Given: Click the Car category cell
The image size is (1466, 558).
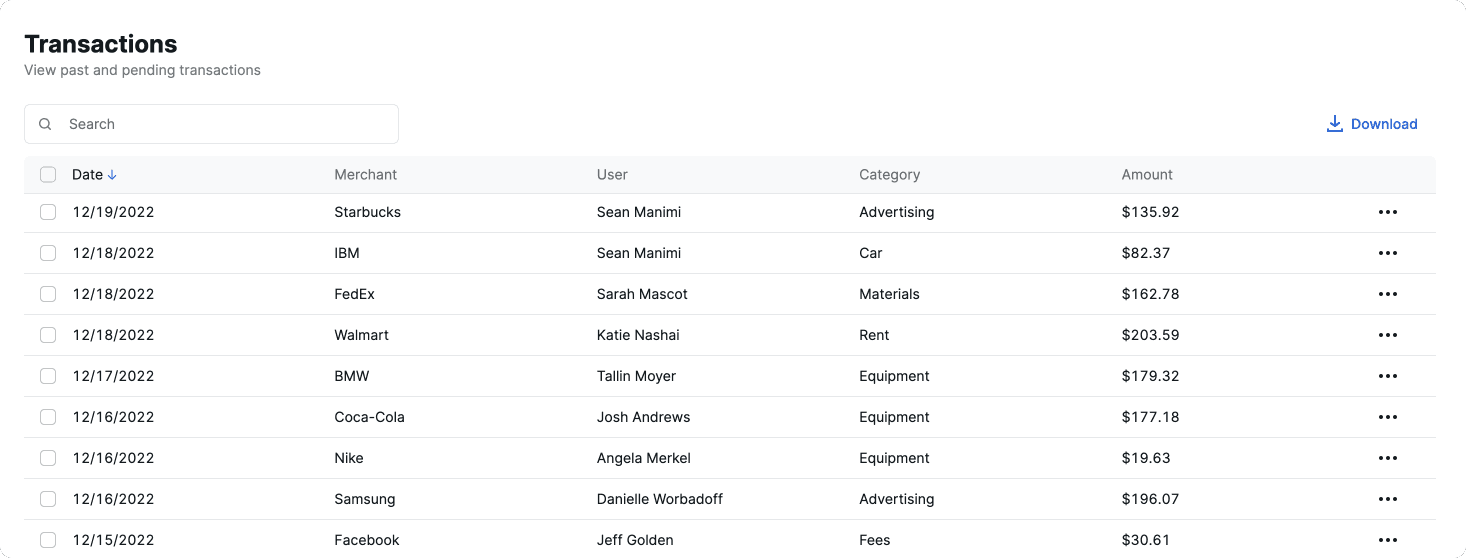Looking at the screenshot, I should coord(871,253).
